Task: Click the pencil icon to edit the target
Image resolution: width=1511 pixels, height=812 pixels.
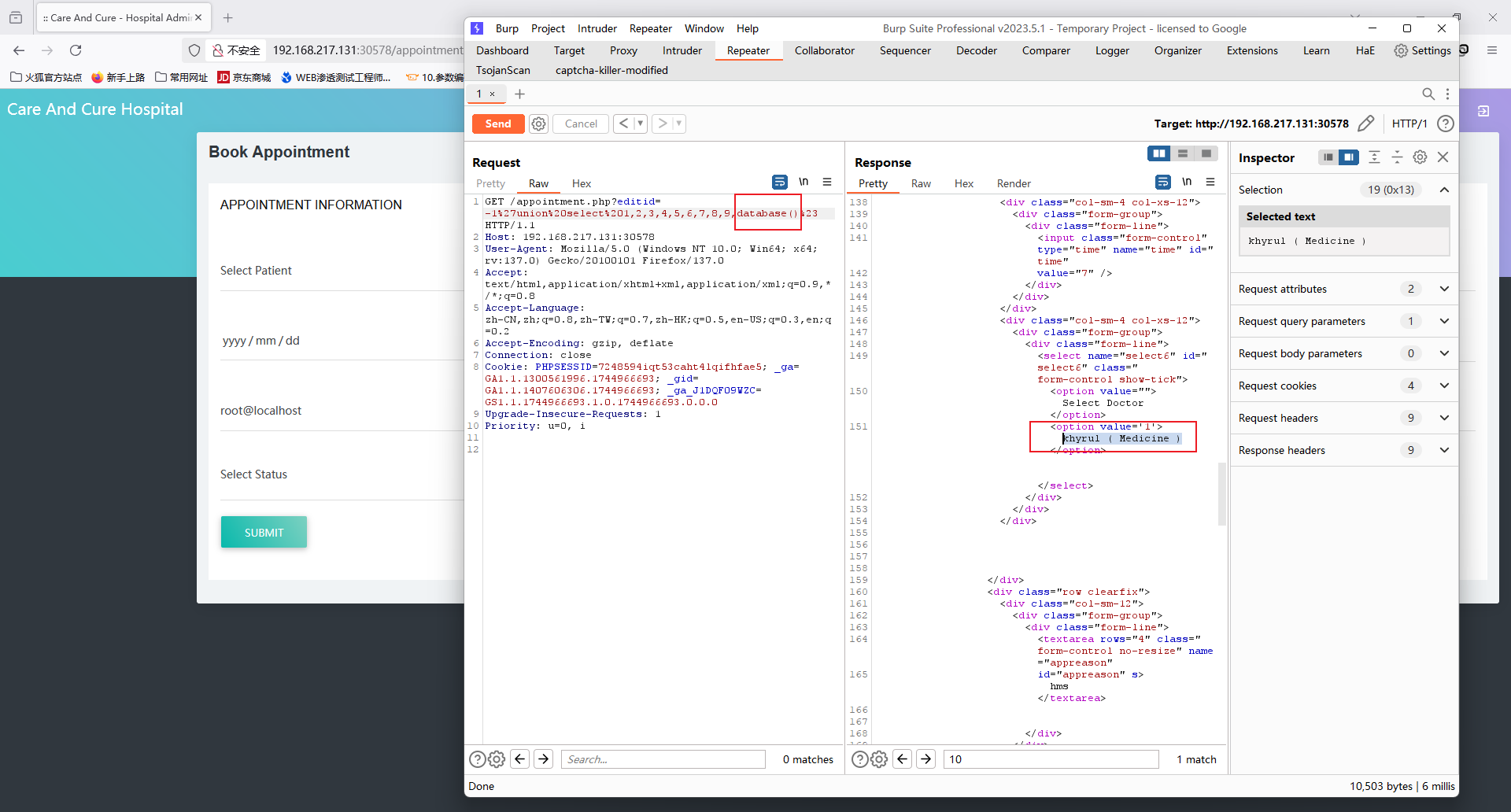Action: [1366, 124]
